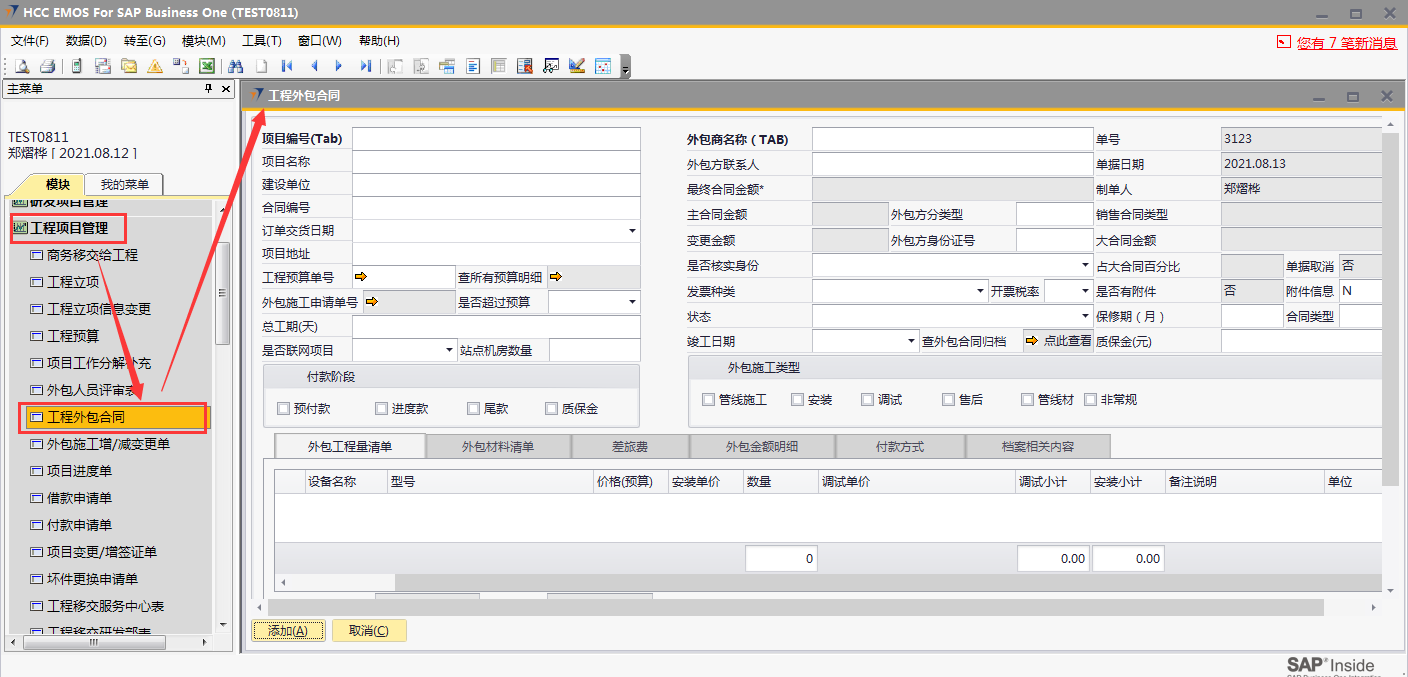The width and height of the screenshot is (1408, 677).
Task: Go to first record with toolbar arrow
Action: tap(287, 66)
